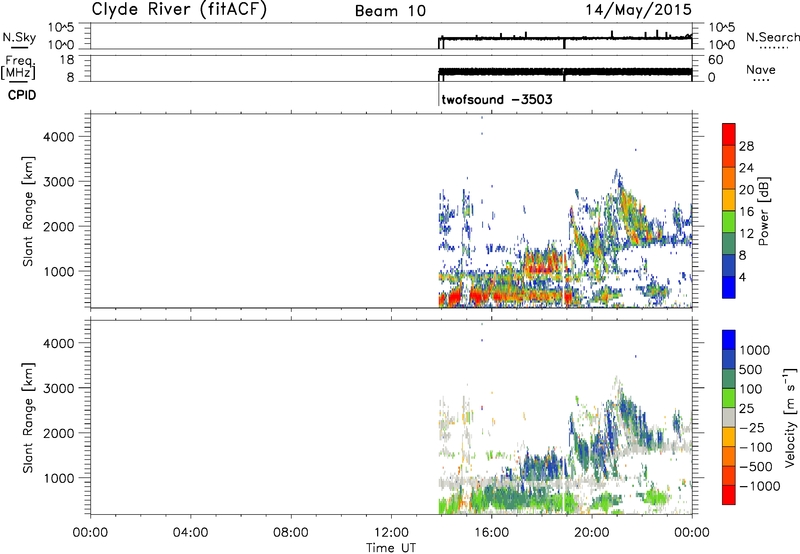800x554 pixels.
Task: Click the "N.Sky" legend label
Action: coord(19,37)
